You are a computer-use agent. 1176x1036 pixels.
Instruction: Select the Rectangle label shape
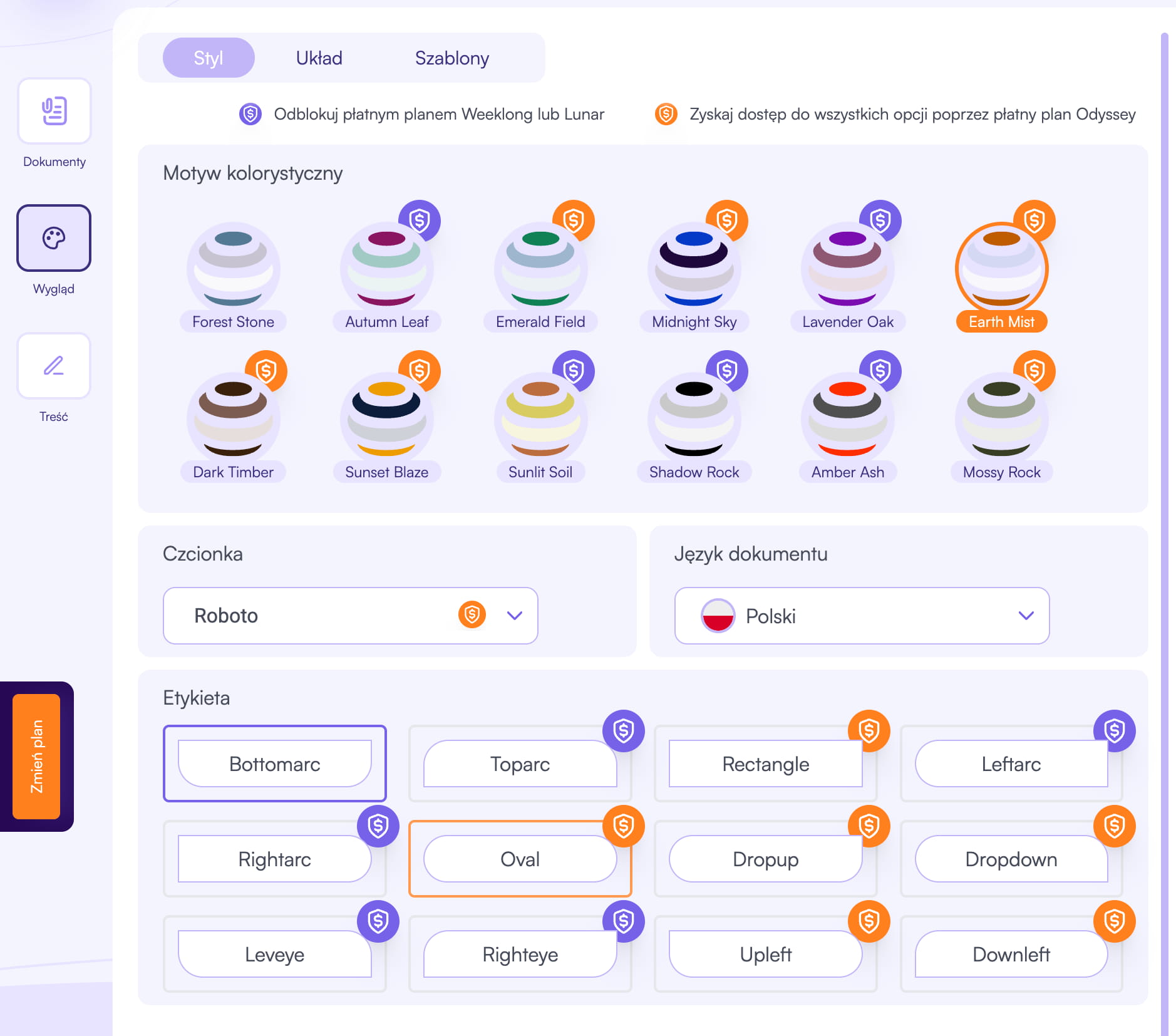(765, 764)
